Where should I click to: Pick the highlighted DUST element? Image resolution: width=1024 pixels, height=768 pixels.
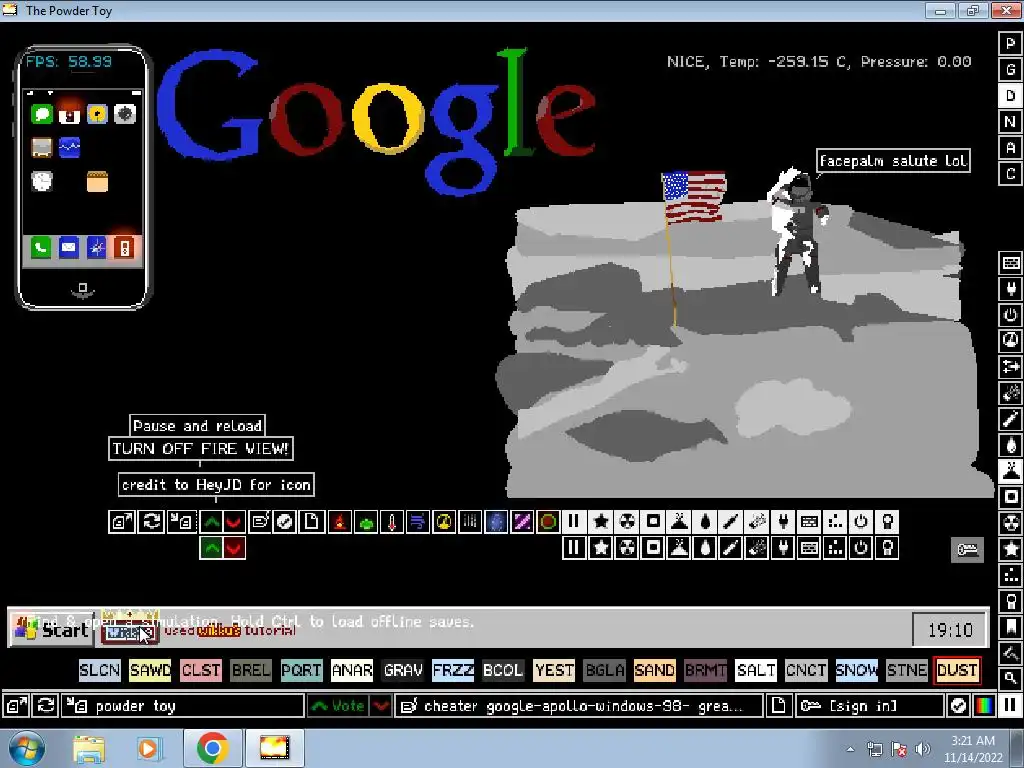click(x=957, y=670)
